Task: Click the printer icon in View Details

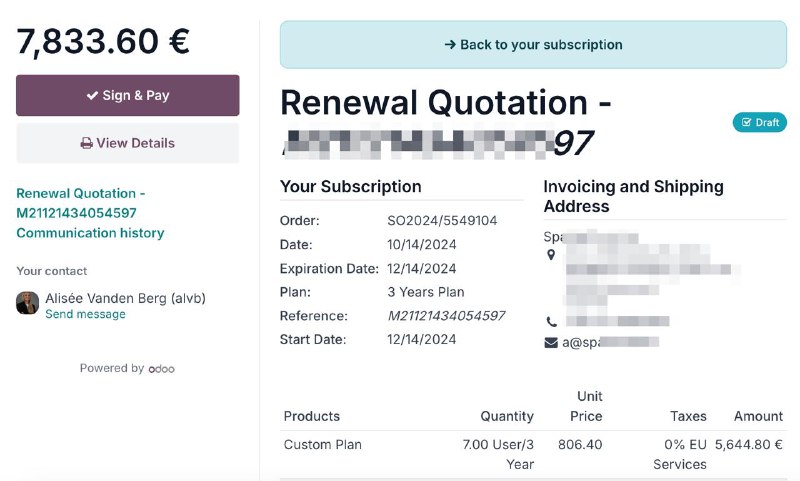Action: coord(87,143)
